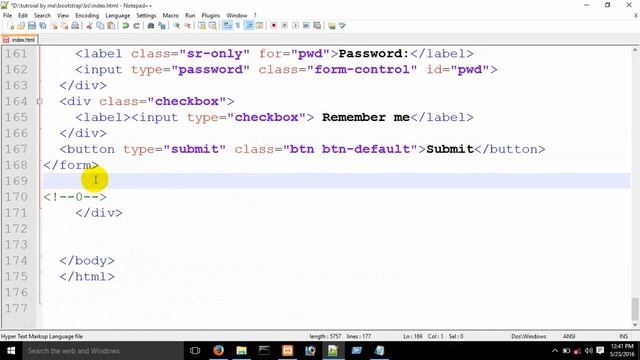Screen dimensions: 640x360
Task: Open the Run menu
Action: point(190,16)
